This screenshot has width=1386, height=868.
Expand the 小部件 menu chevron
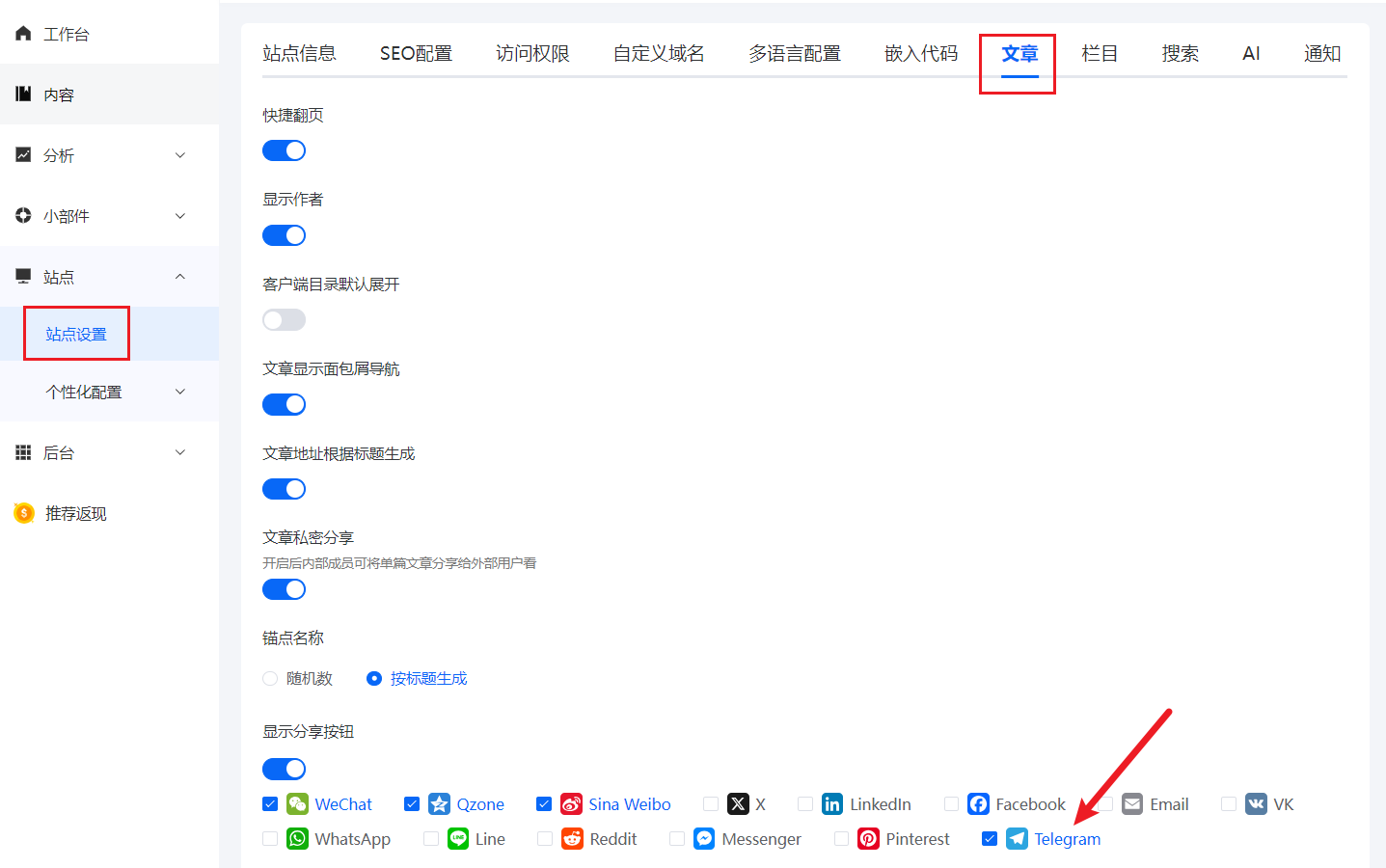tap(180, 215)
